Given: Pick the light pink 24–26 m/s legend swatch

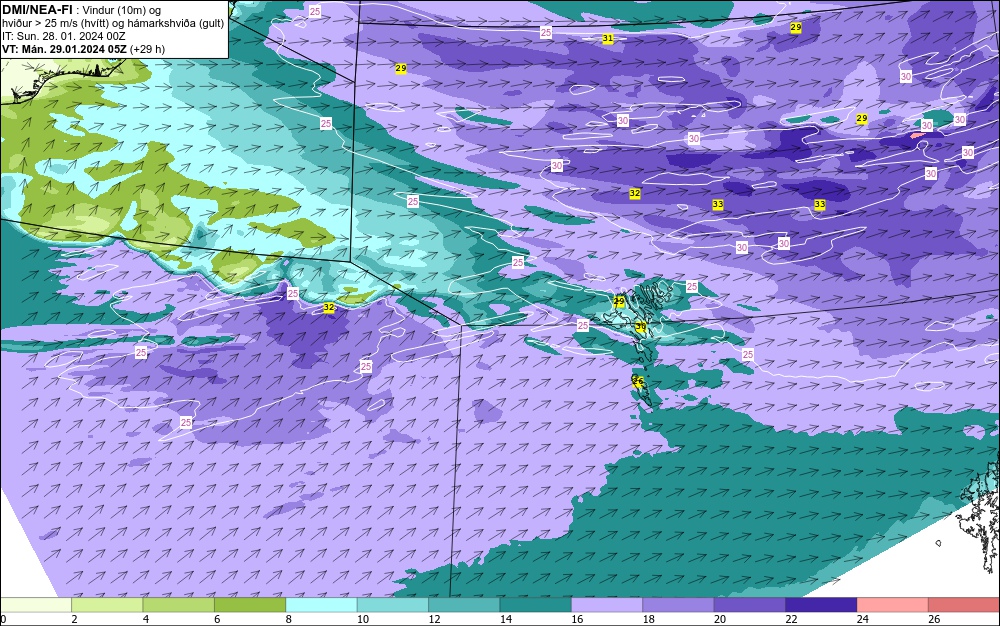Looking at the screenshot, I should coord(893,605).
